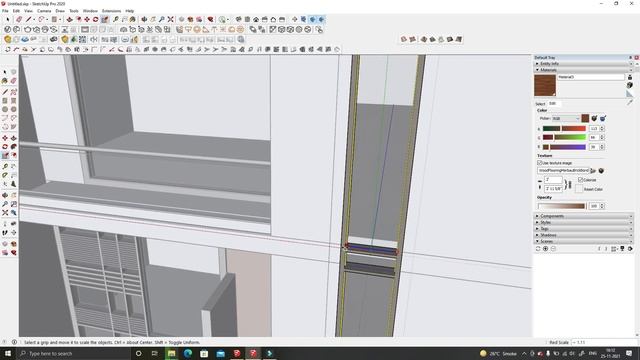Expand the Entity Info panel

click(584, 64)
